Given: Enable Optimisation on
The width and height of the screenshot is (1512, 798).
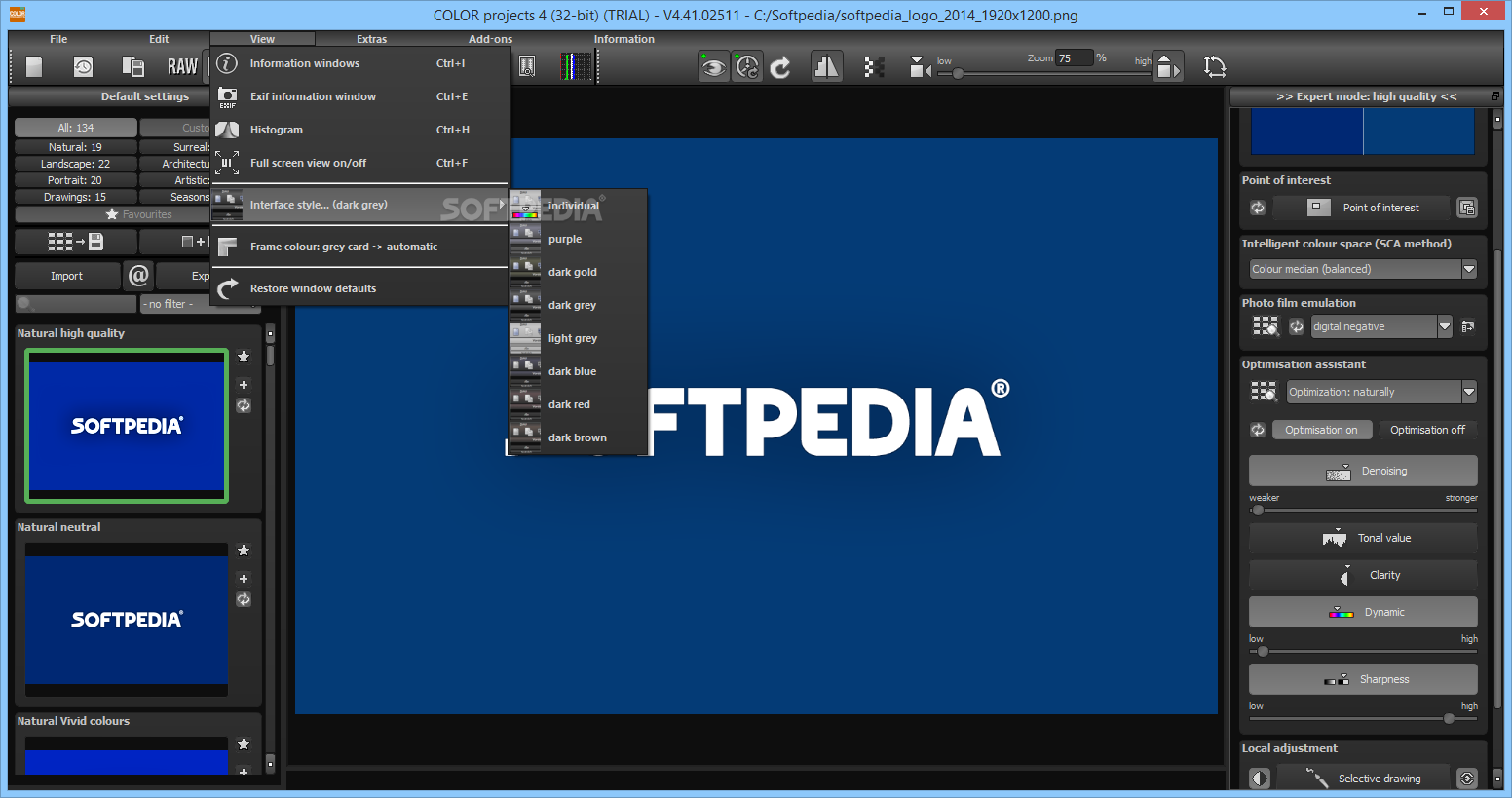Looking at the screenshot, I should tap(1322, 430).
